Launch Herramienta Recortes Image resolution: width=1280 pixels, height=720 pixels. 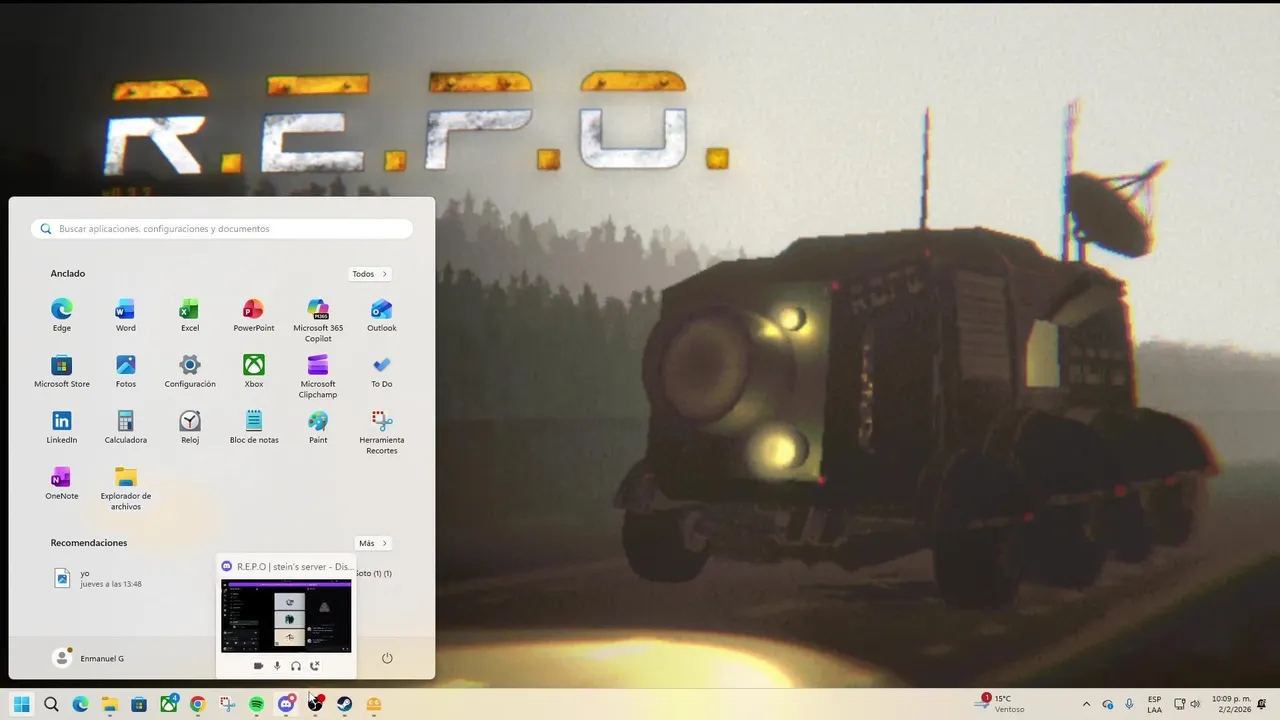point(382,431)
